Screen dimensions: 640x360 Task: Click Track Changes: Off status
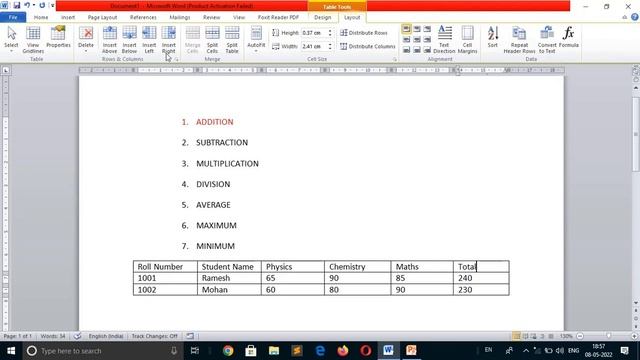click(x=154, y=336)
